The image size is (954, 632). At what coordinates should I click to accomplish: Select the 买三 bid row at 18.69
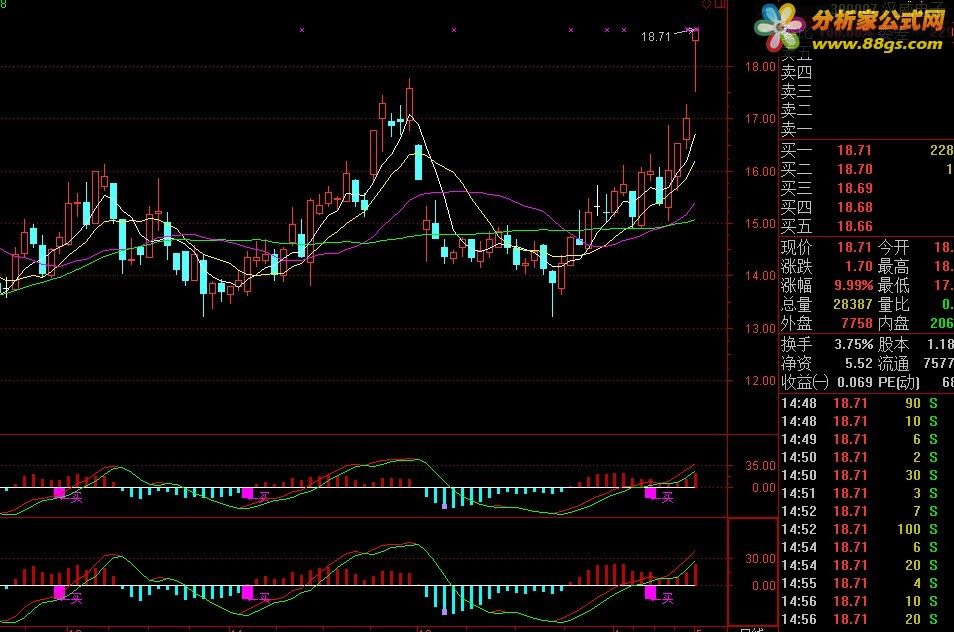[x=866, y=188]
